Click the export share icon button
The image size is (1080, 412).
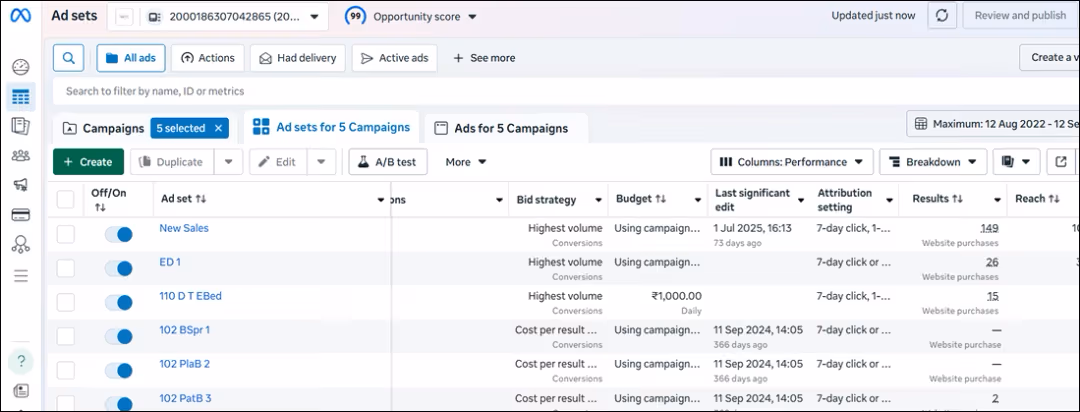[1061, 162]
